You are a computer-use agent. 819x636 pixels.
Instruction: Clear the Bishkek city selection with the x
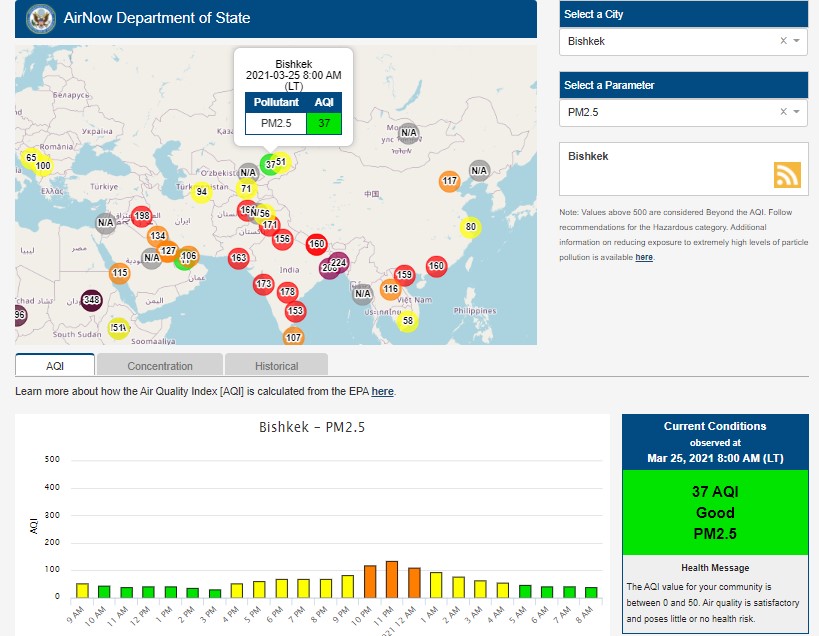(784, 41)
